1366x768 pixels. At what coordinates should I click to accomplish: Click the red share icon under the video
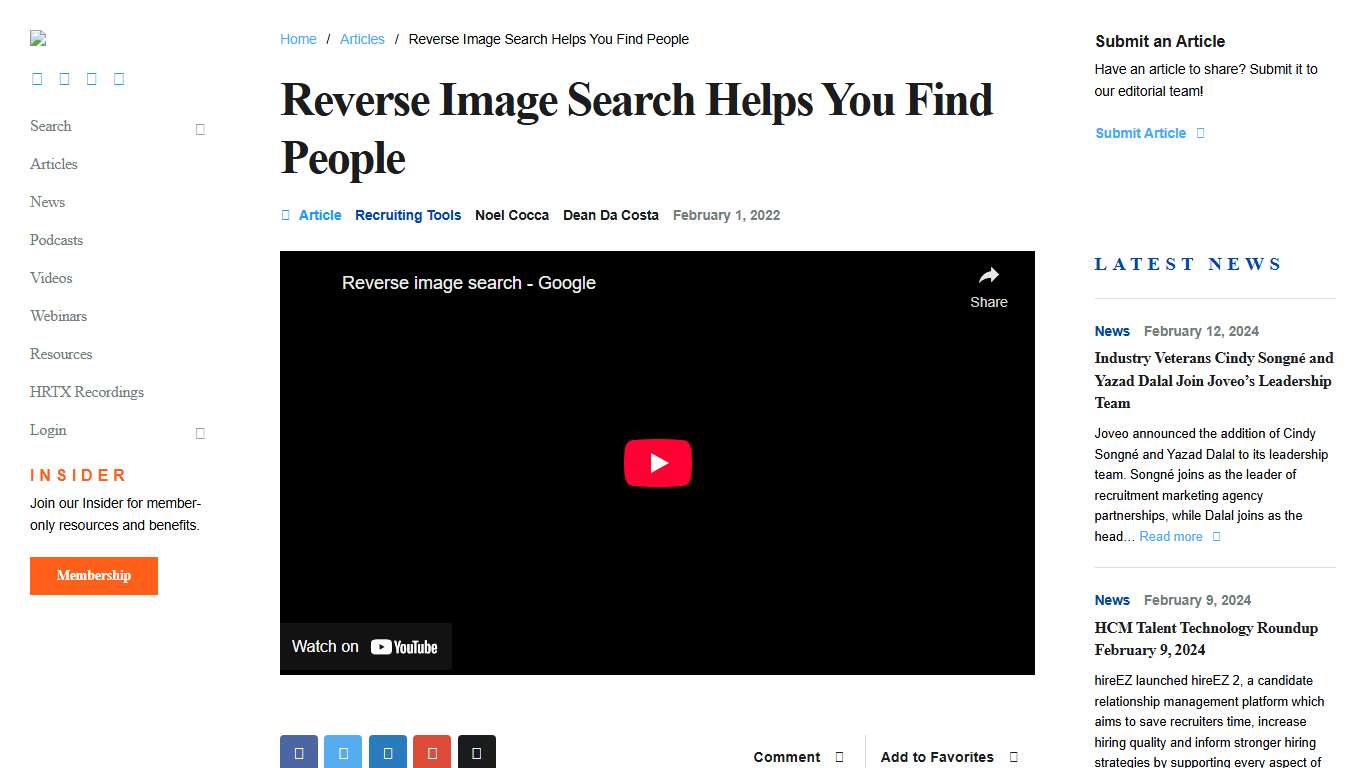(x=432, y=751)
